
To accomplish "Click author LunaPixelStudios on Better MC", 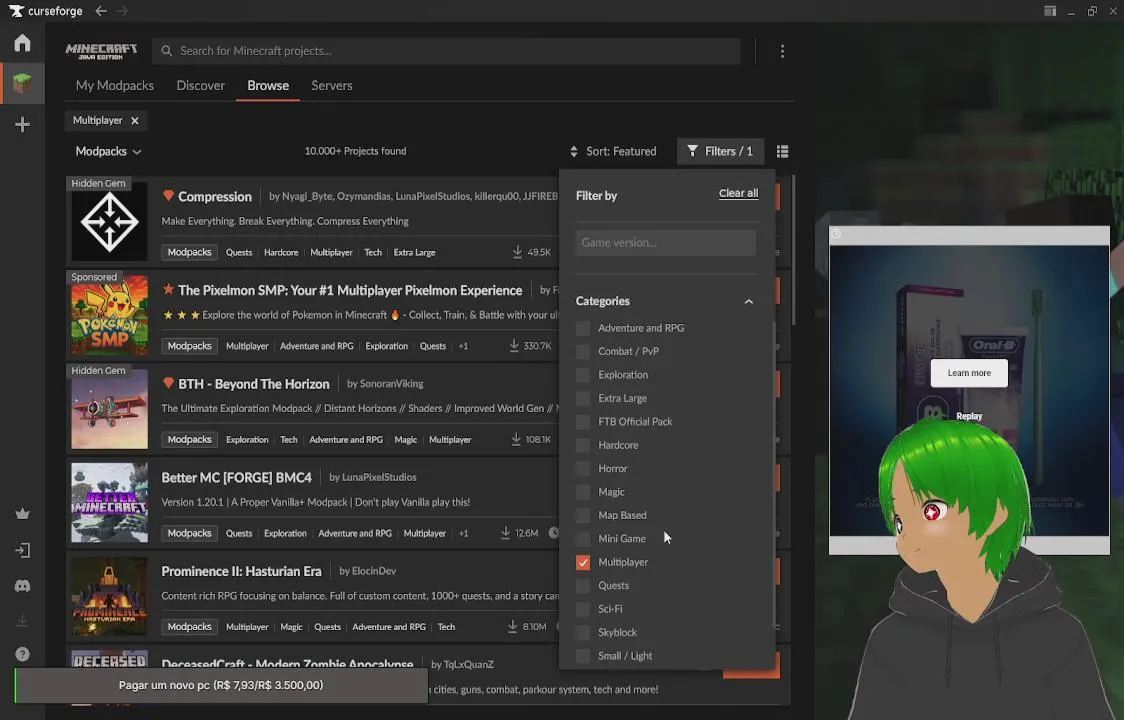I will click(379, 478).
